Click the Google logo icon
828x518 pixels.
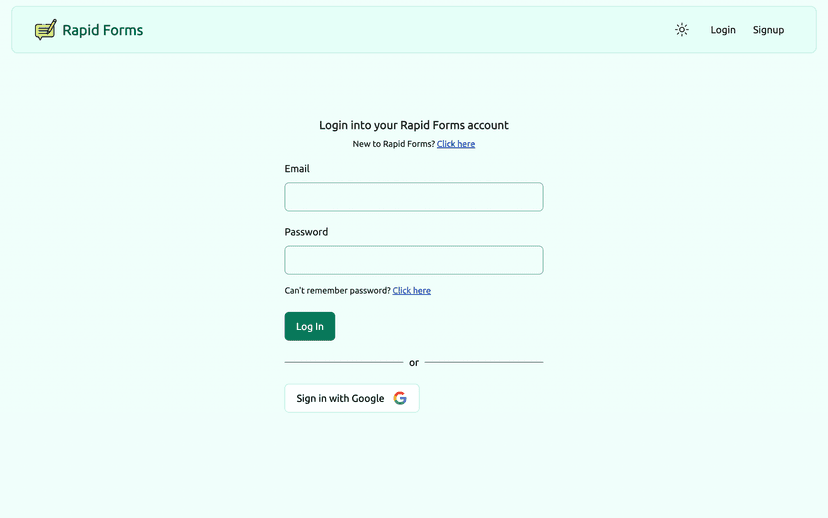pos(400,398)
